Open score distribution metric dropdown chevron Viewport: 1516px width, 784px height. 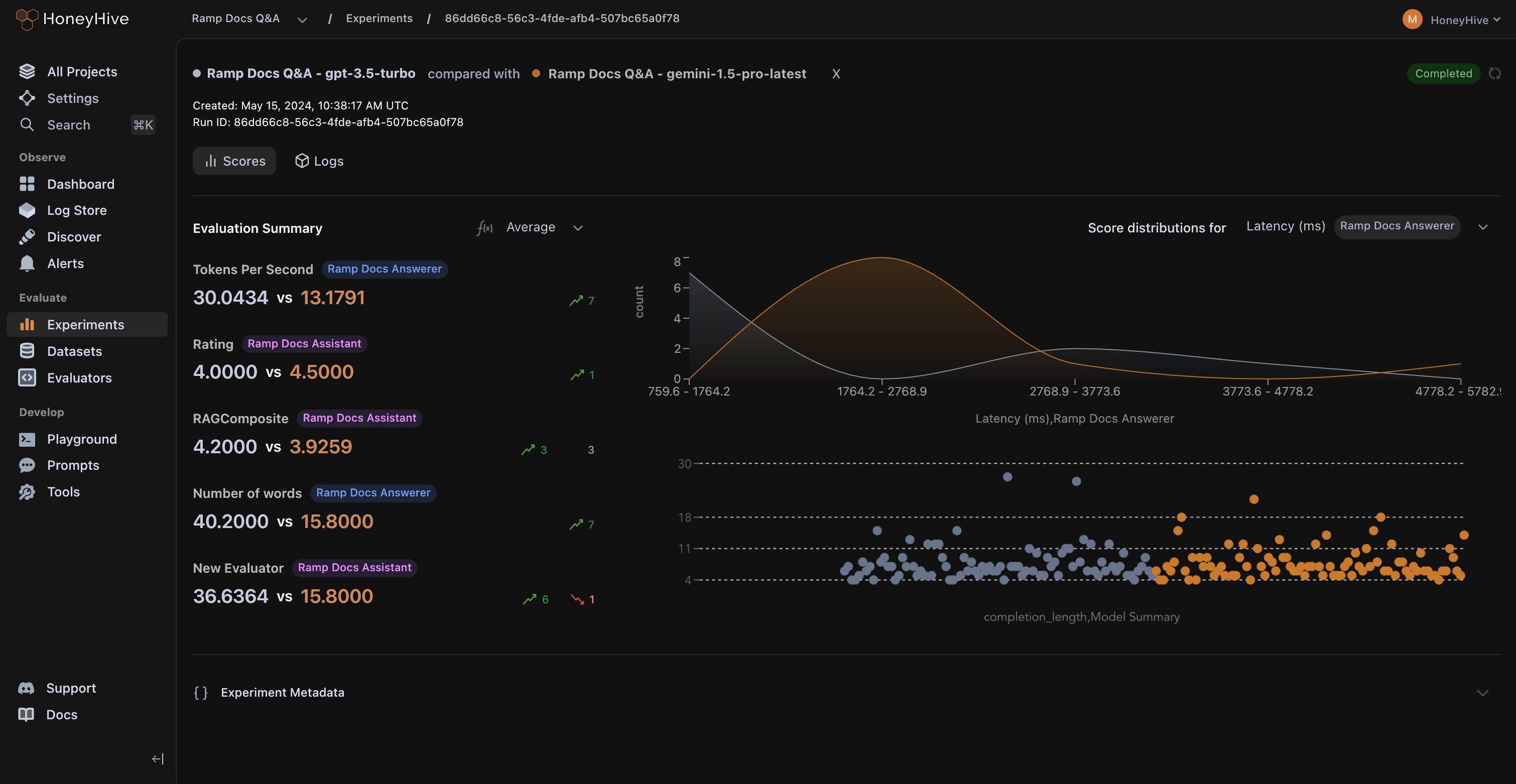(x=1483, y=226)
